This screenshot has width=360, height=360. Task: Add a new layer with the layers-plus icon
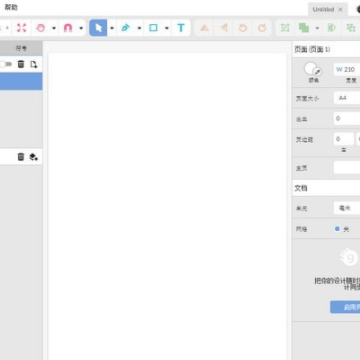(x=34, y=157)
